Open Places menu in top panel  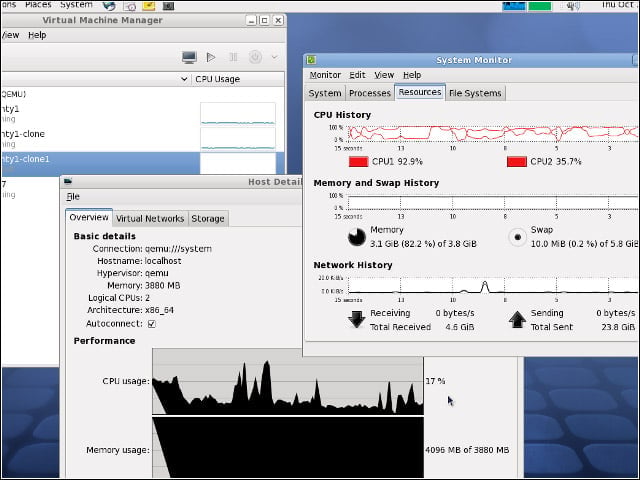tap(38, 5)
